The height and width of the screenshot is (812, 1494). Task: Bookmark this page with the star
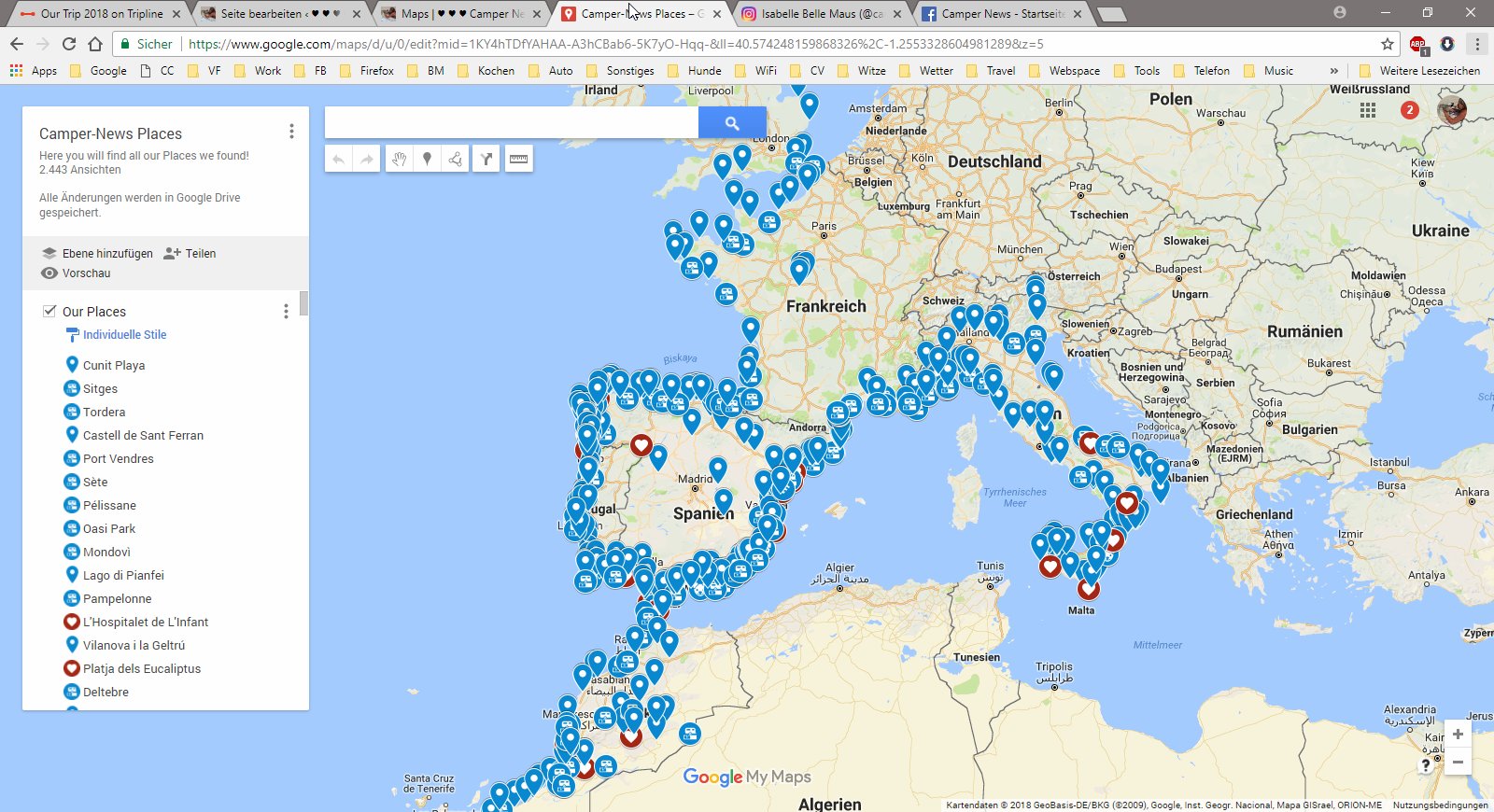1388,44
